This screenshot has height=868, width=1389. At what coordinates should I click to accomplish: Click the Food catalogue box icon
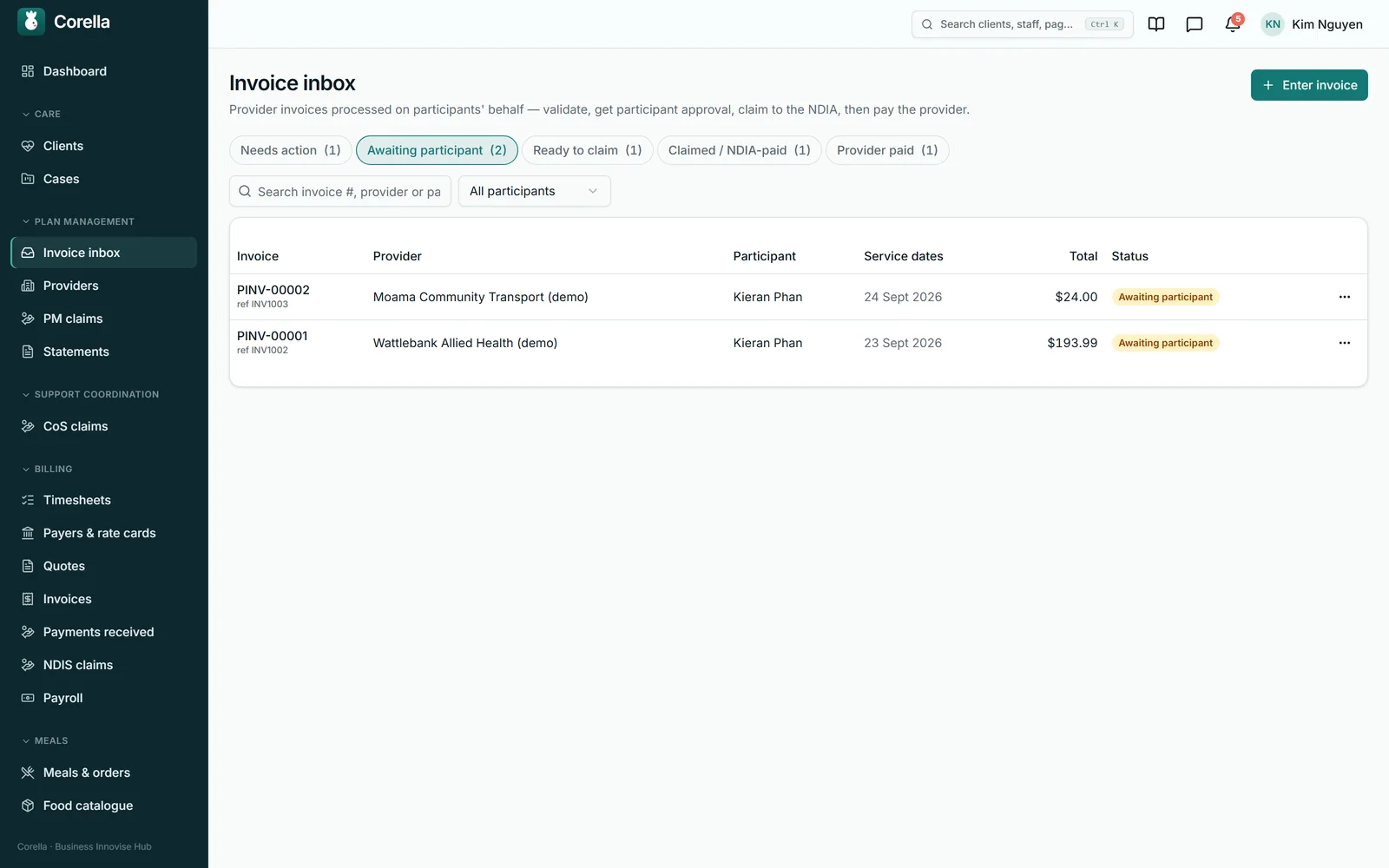[x=28, y=806]
